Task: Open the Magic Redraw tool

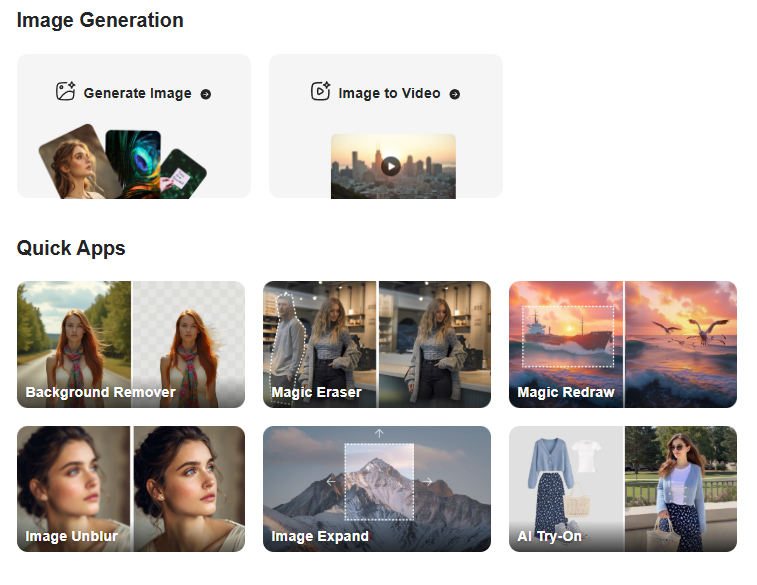Action: coord(623,344)
